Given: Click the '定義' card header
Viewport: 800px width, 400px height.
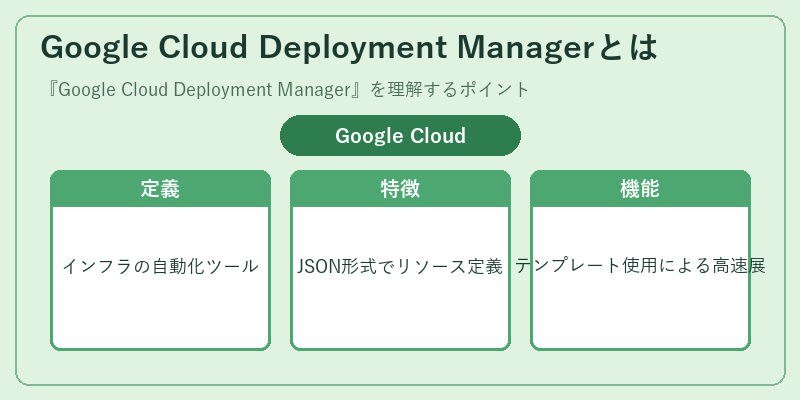Looking at the screenshot, I should click(x=160, y=189).
